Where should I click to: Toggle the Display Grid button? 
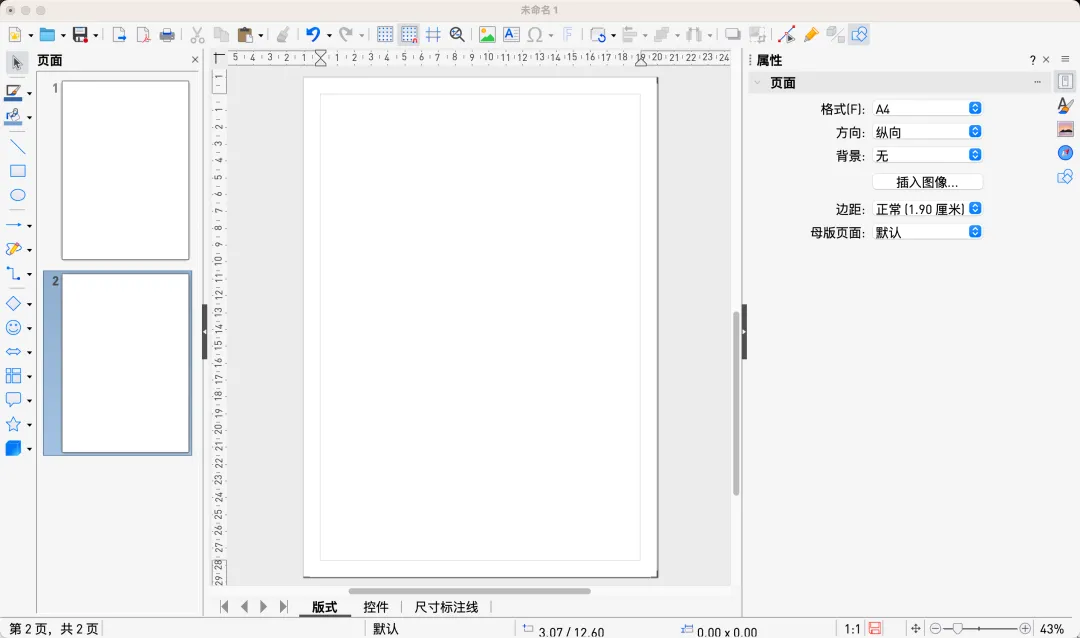[x=385, y=34]
